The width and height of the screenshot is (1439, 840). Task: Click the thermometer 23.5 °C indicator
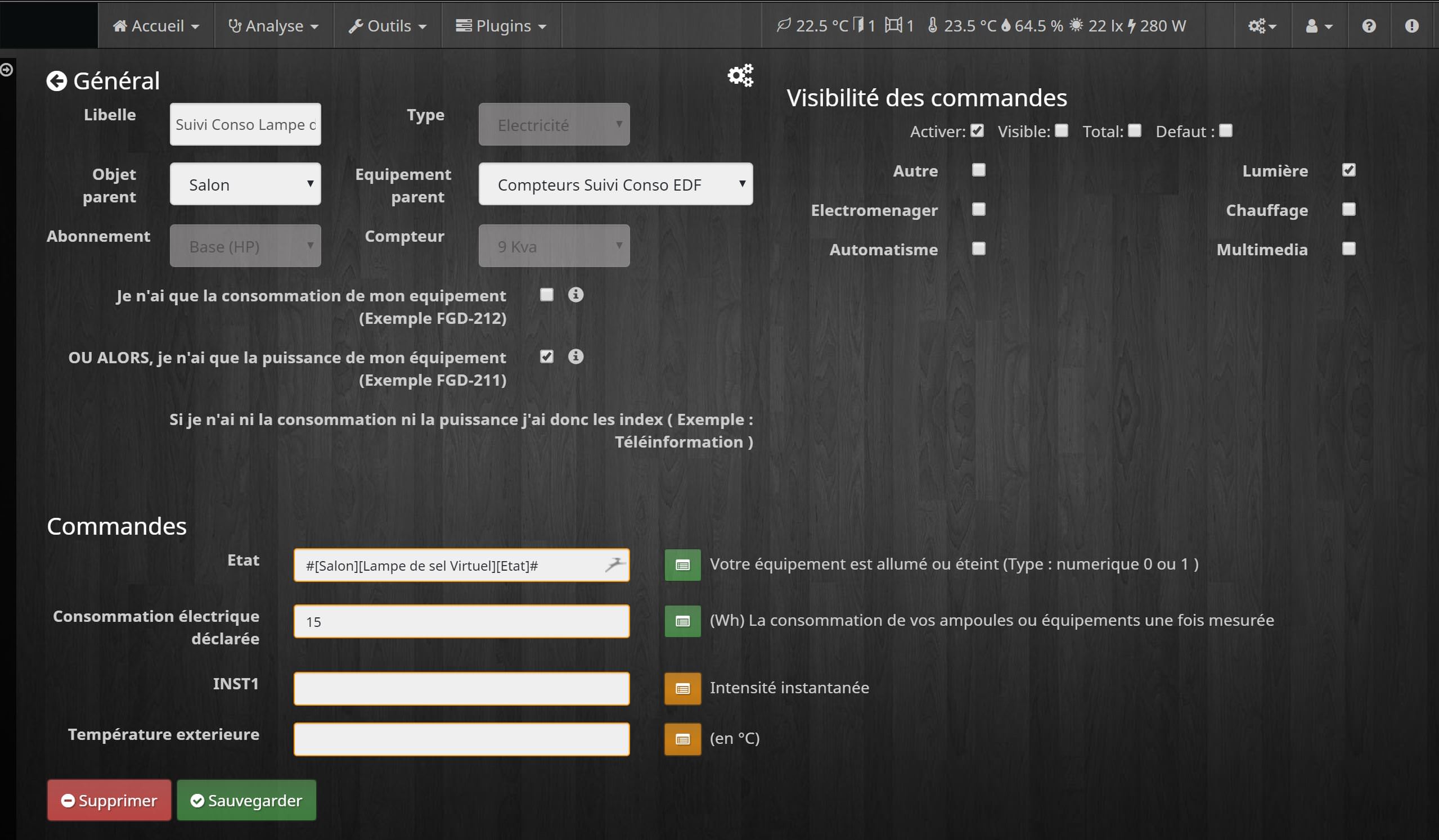coord(961,26)
